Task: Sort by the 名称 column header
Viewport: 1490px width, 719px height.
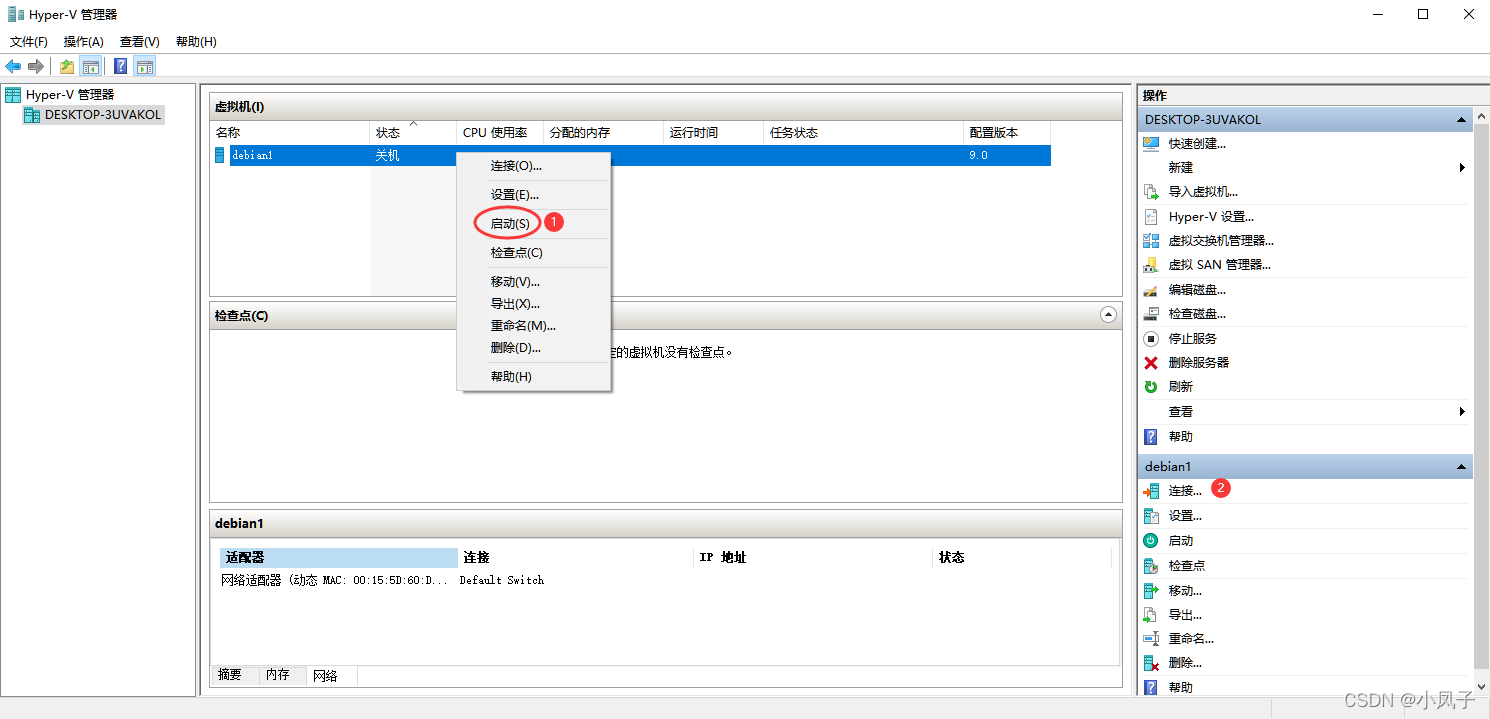Action: pos(290,133)
